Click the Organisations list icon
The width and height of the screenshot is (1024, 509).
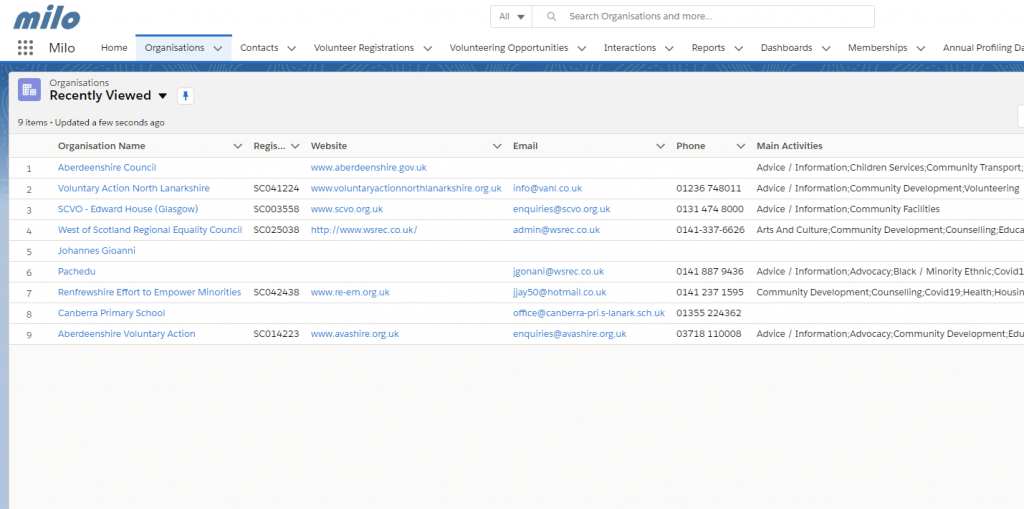click(29, 90)
